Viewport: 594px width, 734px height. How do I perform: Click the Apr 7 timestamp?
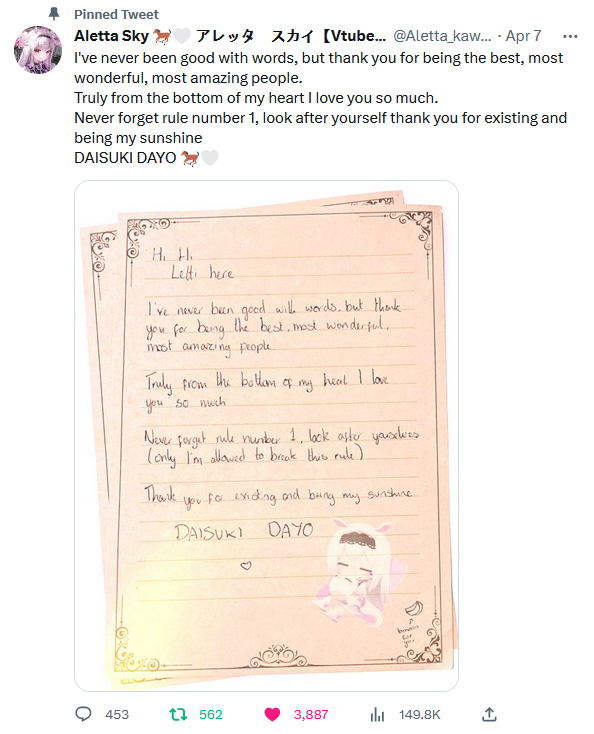[x=523, y=36]
